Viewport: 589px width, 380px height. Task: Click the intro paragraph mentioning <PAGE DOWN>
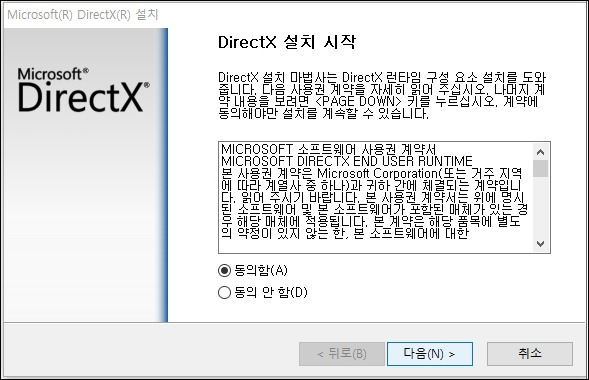(x=382, y=95)
